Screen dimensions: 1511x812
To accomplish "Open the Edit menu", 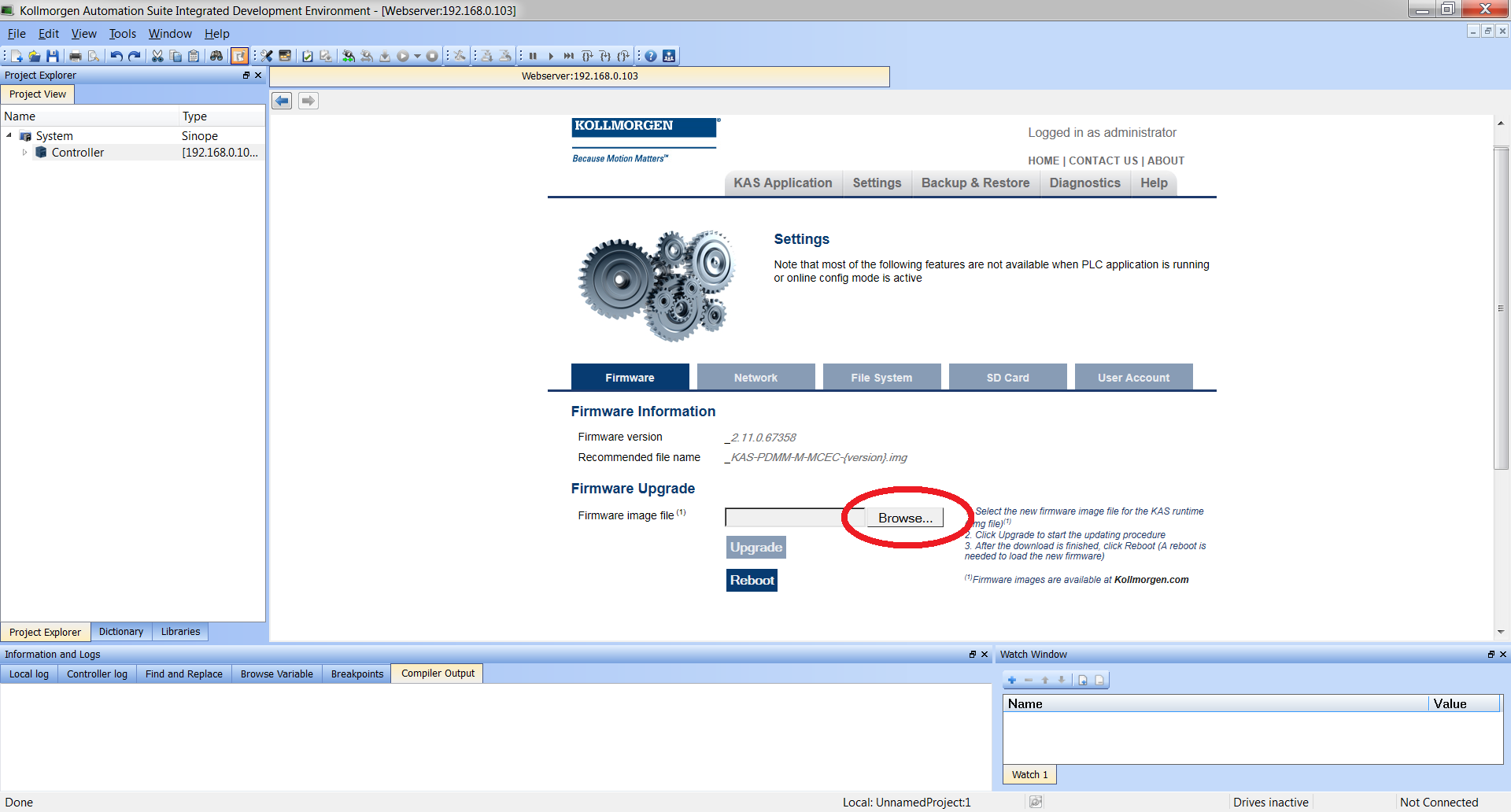I will pyautogui.click(x=49, y=34).
